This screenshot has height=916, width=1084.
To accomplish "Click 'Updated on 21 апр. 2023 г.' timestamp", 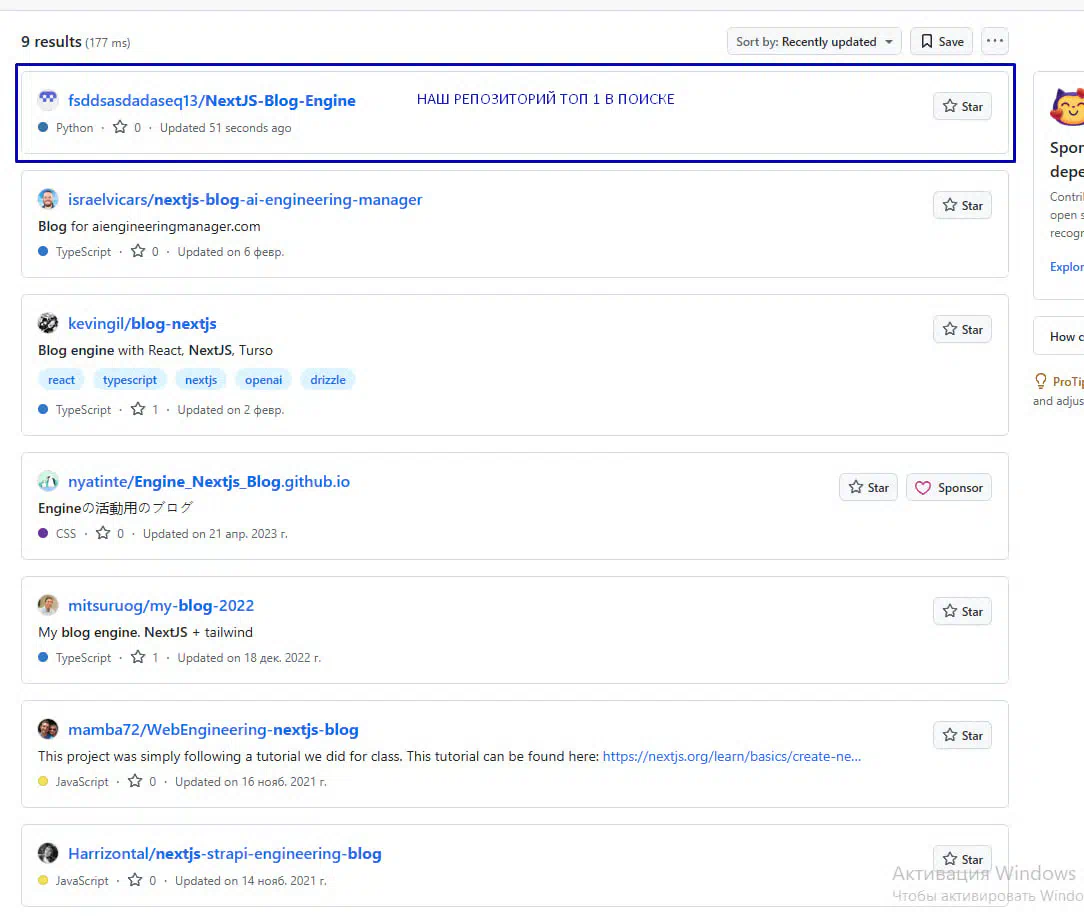I will coord(215,534).
